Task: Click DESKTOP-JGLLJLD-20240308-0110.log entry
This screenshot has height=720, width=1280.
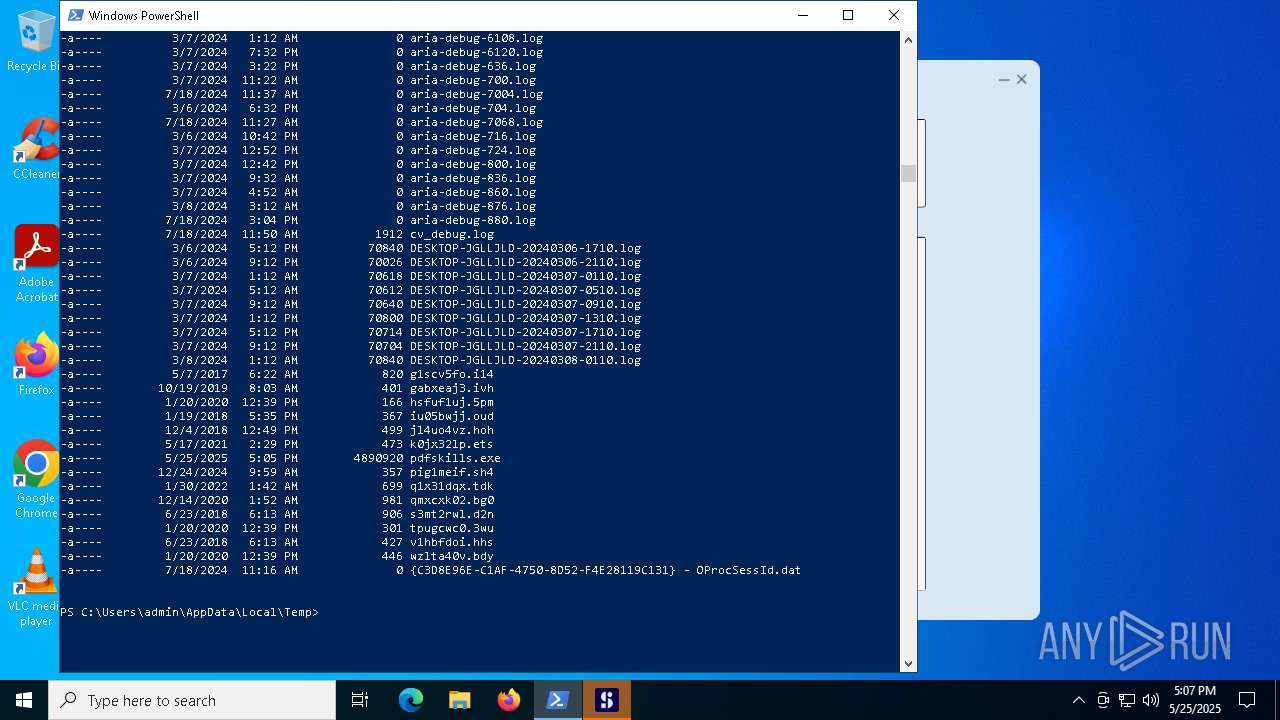Action: pyautogui.click(x=525, y=360)
